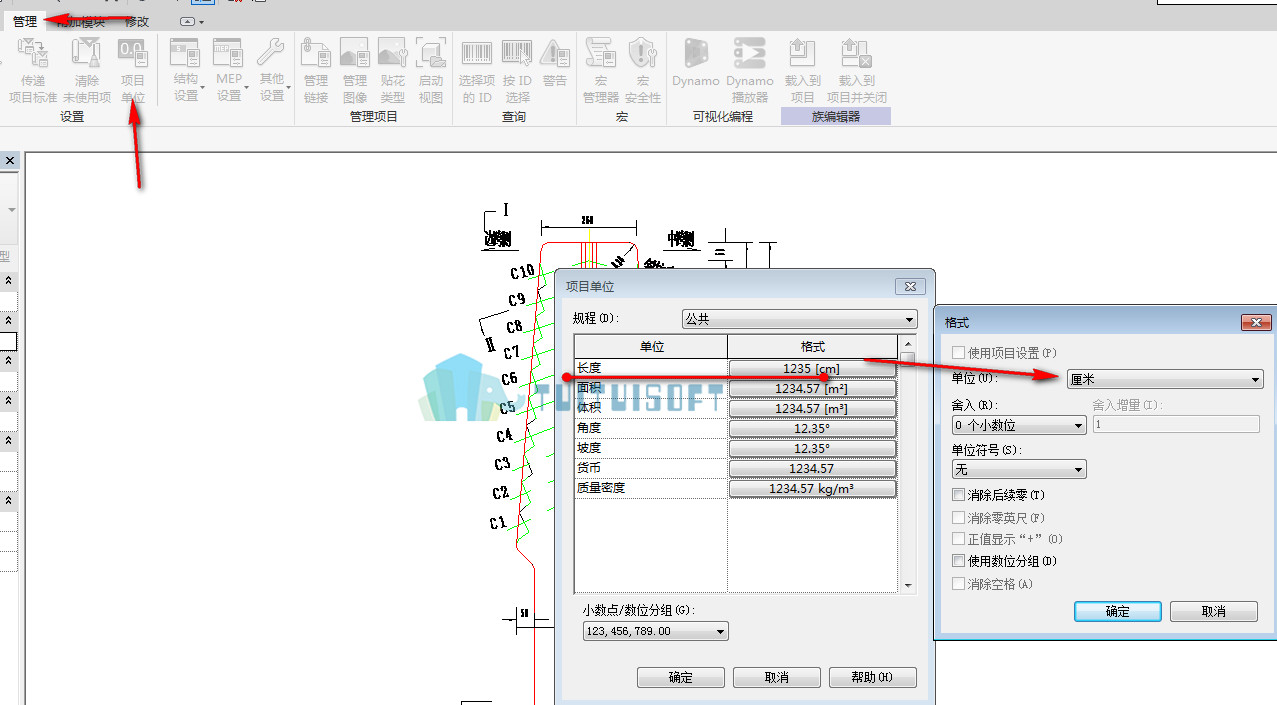Viewport: 1277px width, 705px height.
Task: Click Load into Project (载入到项目)
Action: tap(802, 70)
